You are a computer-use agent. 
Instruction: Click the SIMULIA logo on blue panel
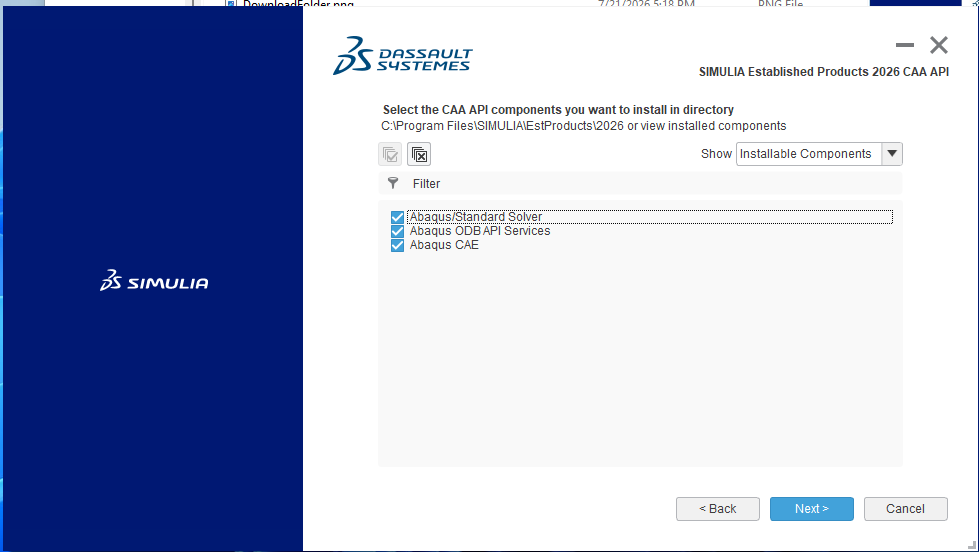coord(154,280)
